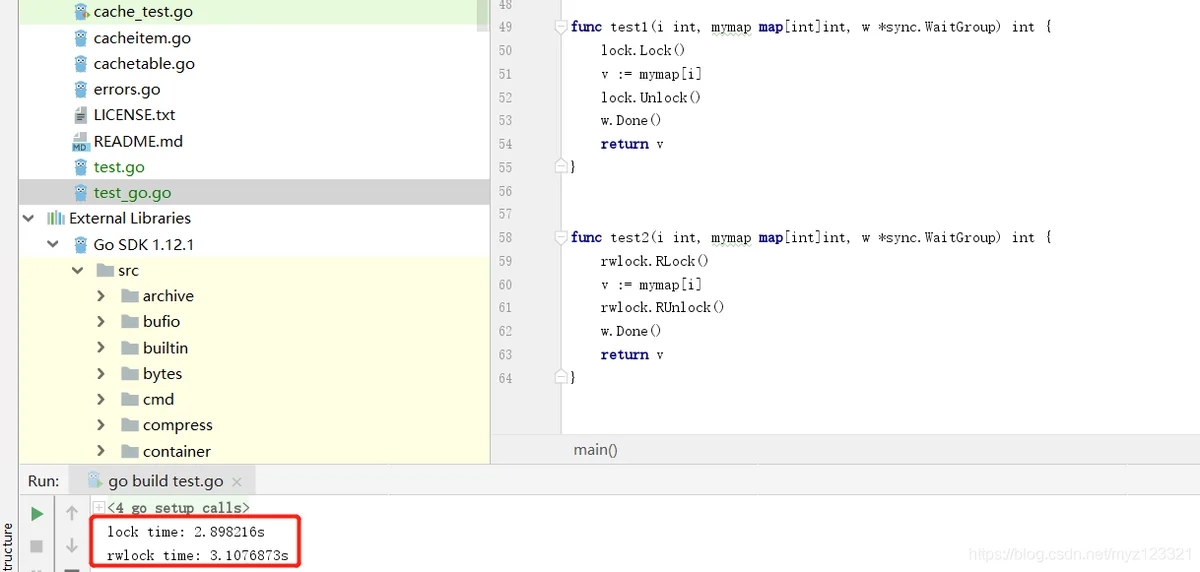Click the cmd folder icon
The image size is (1200, 572).
pos(129,399)
